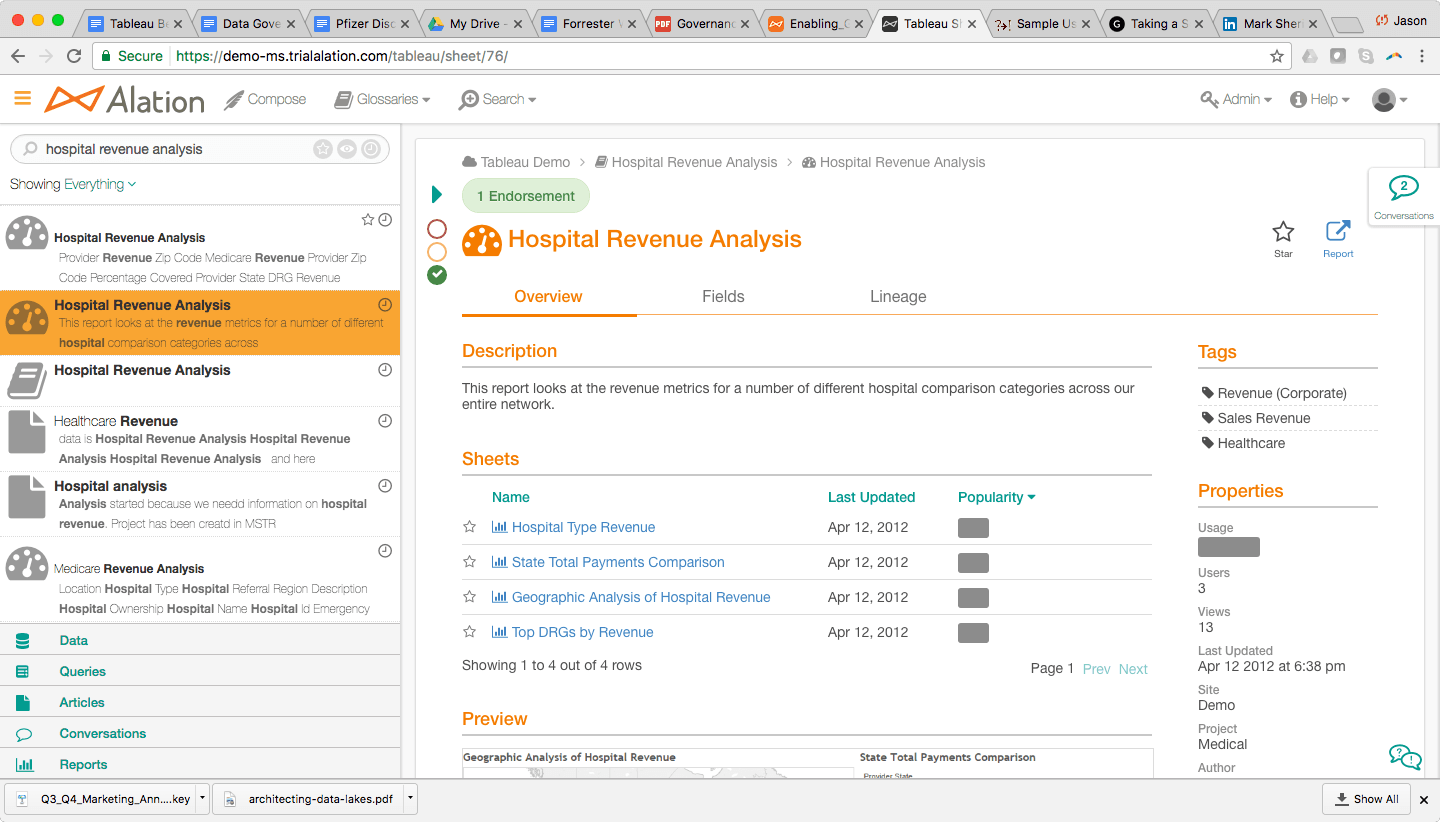Click the help chat bubble icon
1440x822 pixels.
coord(1405,757)
